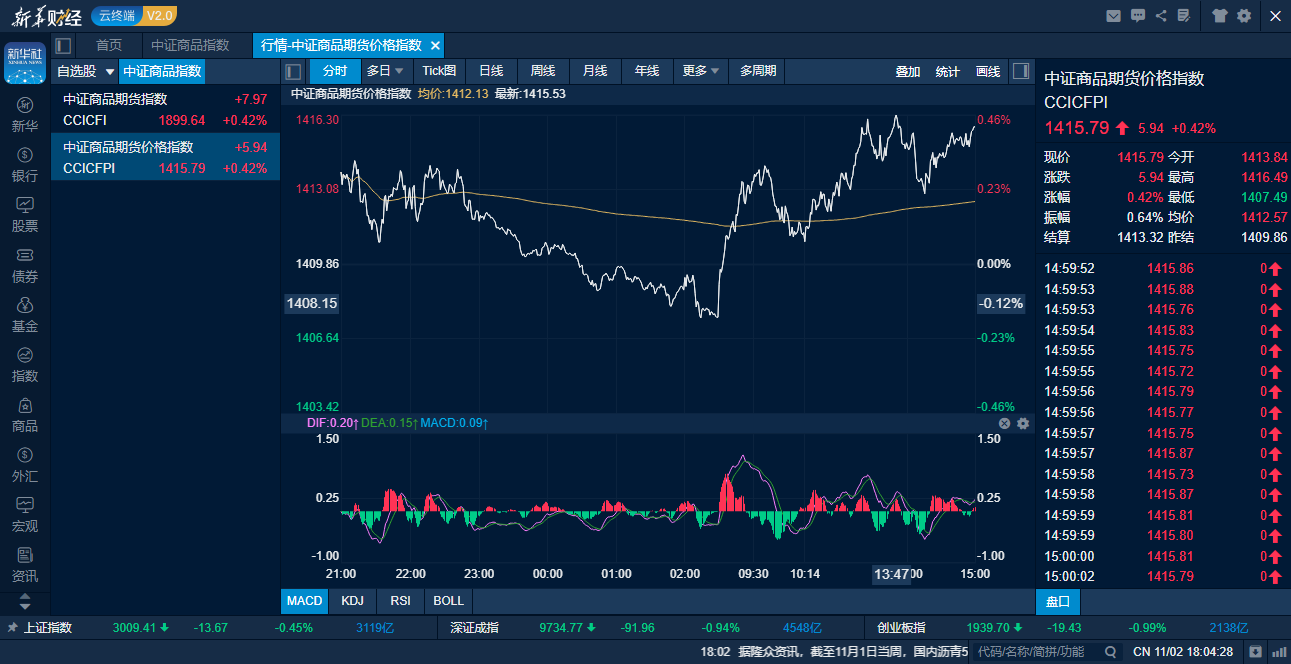Go to 外汇 (forex) sidebar section
The image size is (1291, 664).
25,464
